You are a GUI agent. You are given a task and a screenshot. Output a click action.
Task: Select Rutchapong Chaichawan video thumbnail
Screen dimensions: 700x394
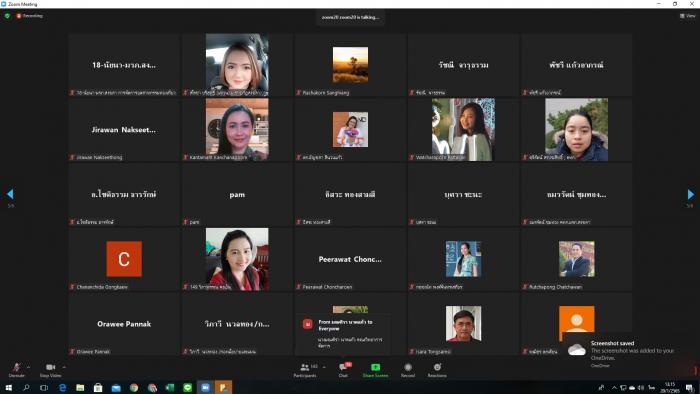[576, 259]
